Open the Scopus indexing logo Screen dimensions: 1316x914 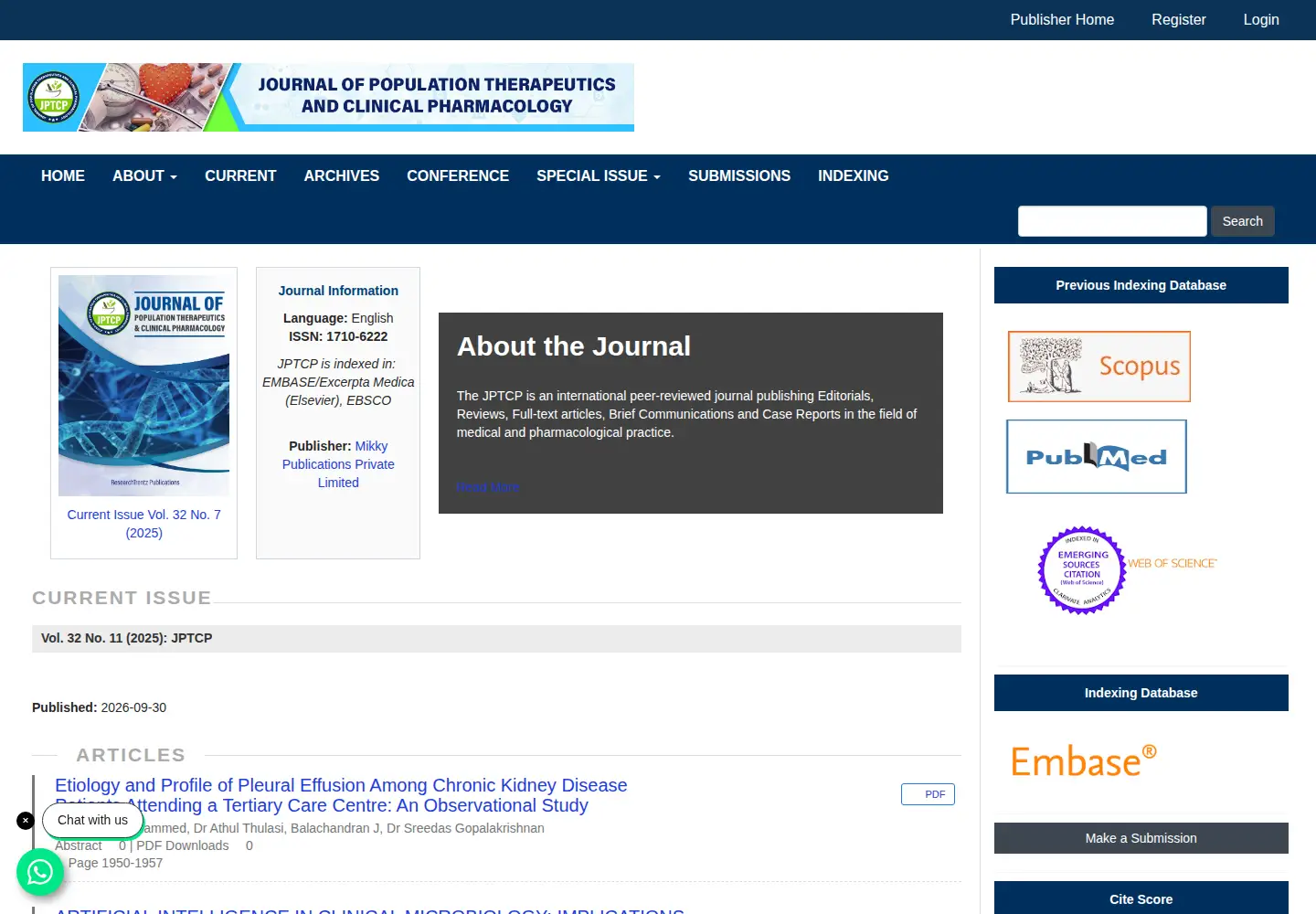[x=1099, y=367]
